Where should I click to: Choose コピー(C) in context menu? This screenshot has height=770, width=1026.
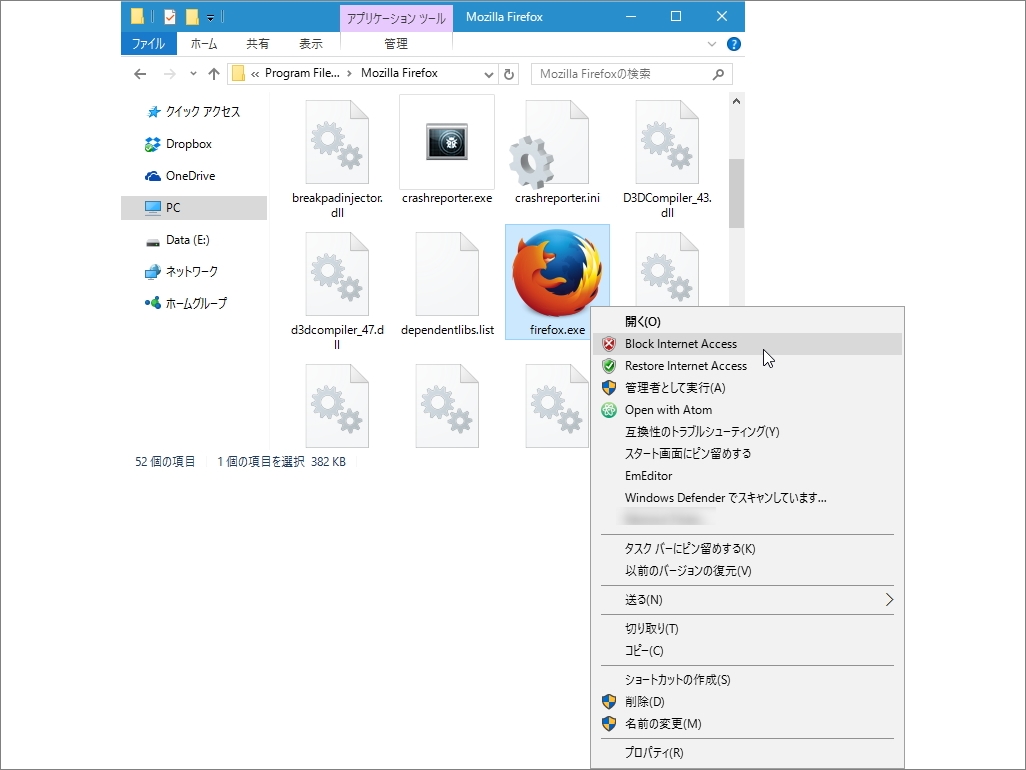tap(747, 651)
